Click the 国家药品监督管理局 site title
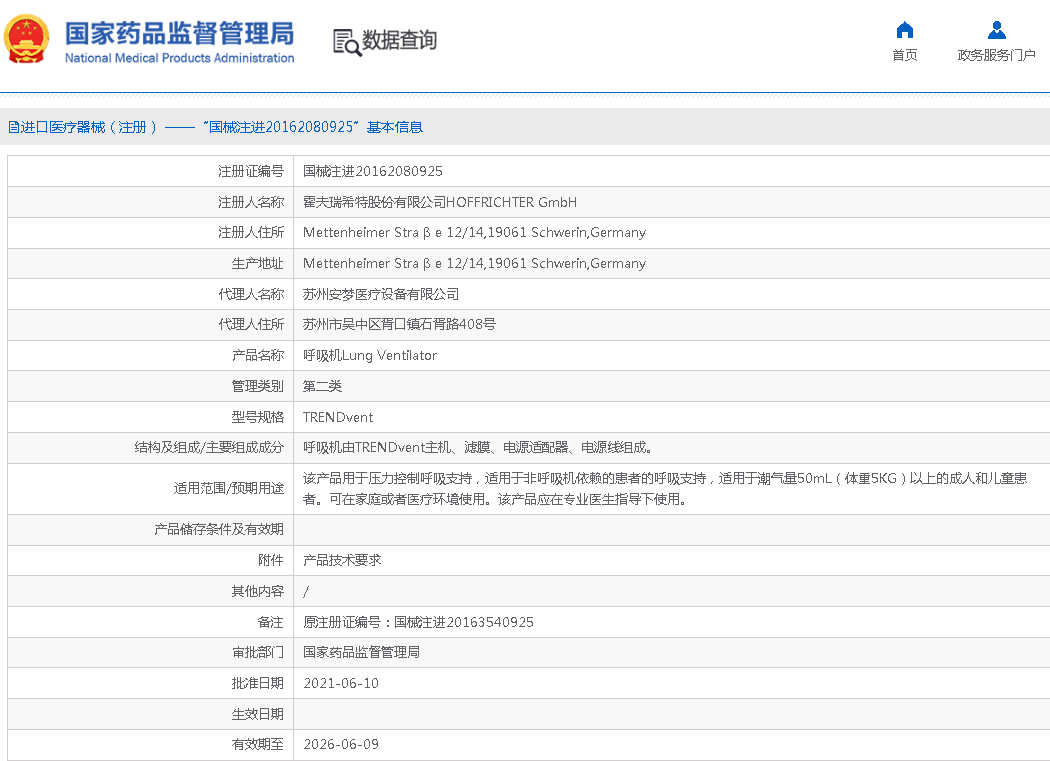Viewport: 1050px width, 761px height. pyautogui.click(x=180, y=32)
